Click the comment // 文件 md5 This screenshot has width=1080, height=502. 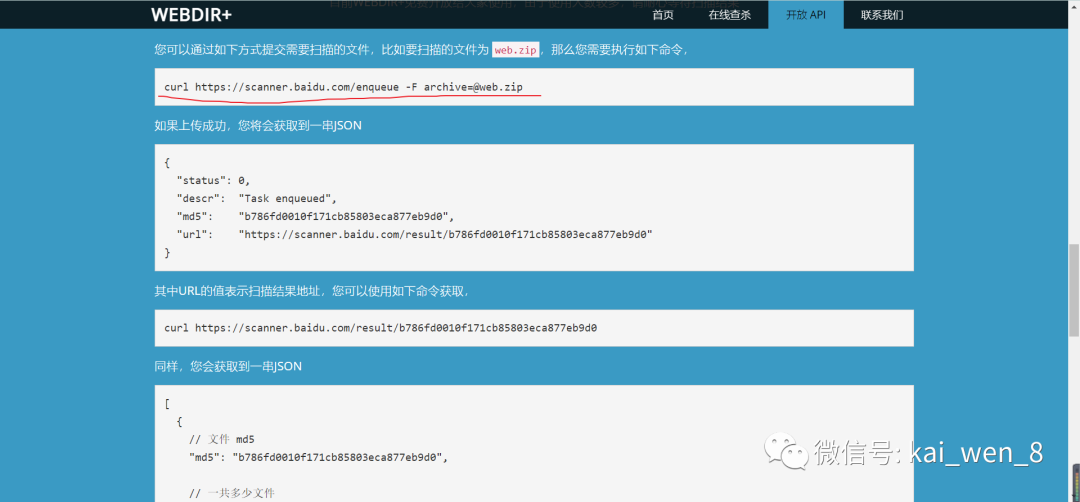point(222,439)
